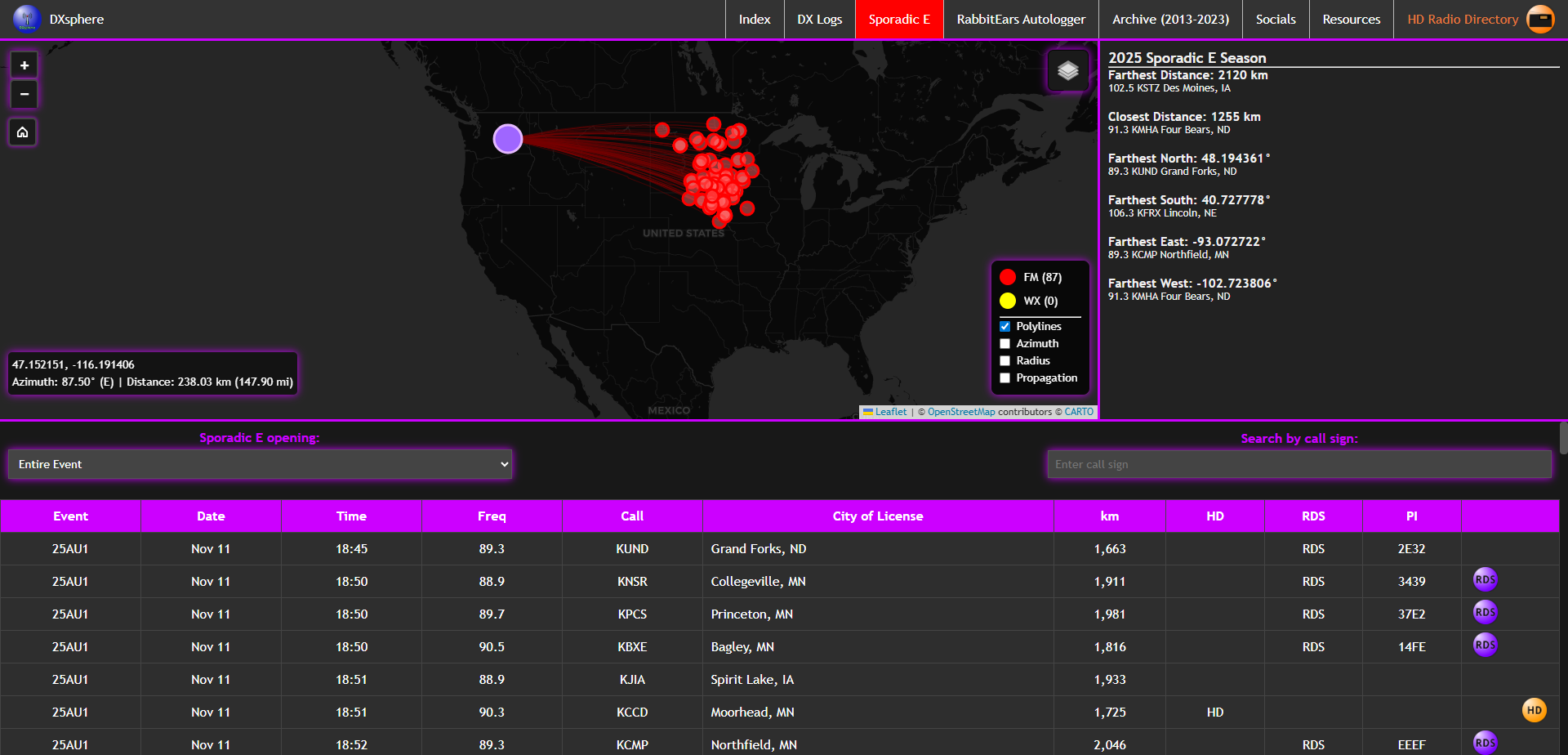Sort table by the km column header
1568x755 pixels.
(1109, 516)
